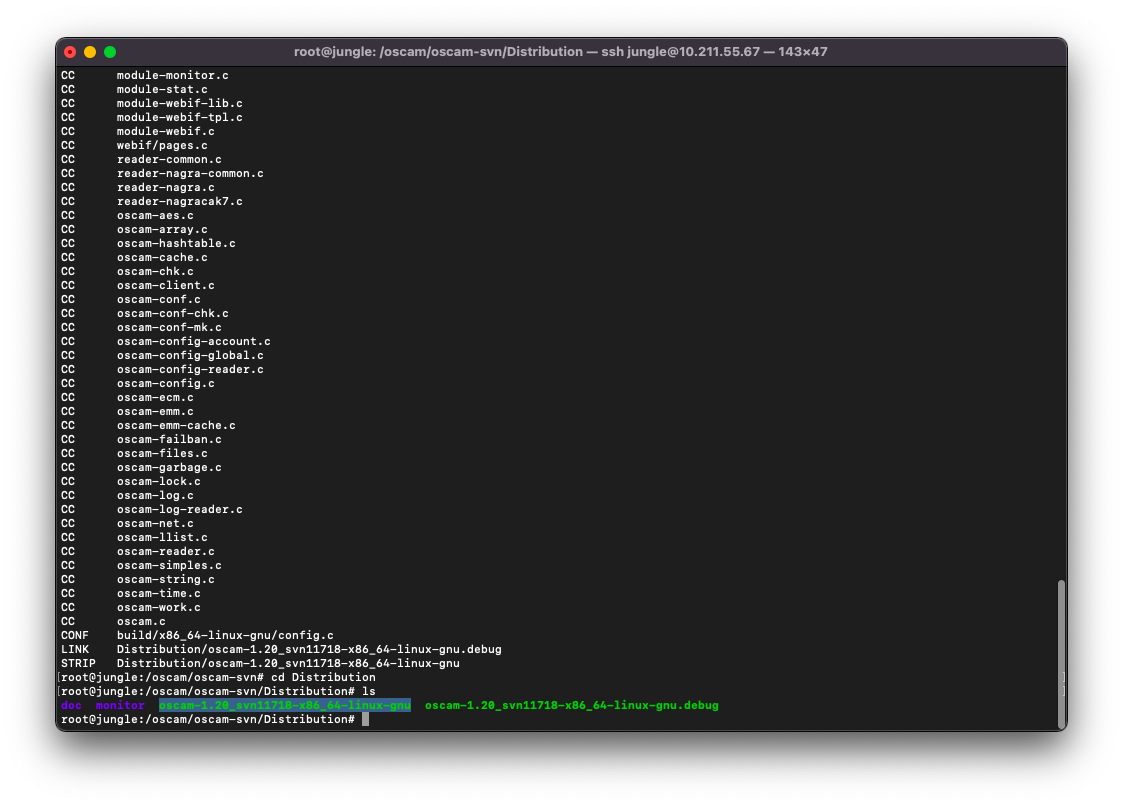Click the CONF build config.c line

point(225,635)
